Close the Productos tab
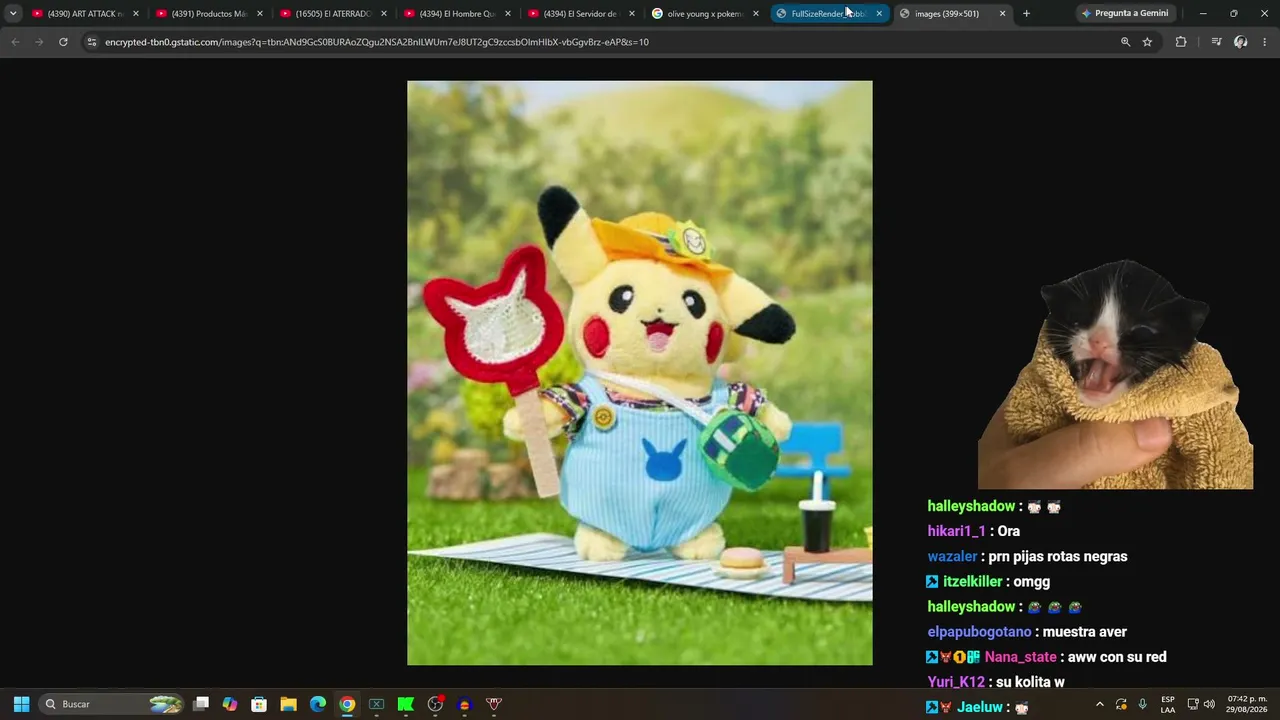The height and width of the screenshot is (720, 1280). point(259,13)
